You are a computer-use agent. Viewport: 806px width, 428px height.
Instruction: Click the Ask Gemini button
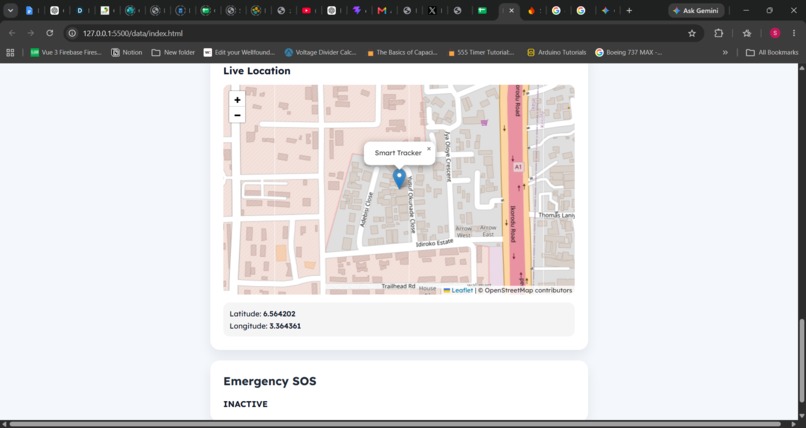[x=696, y=10]
